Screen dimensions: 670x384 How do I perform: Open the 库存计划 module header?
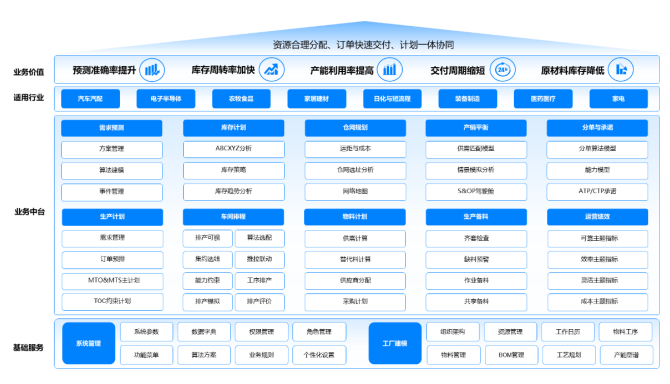pyautogui.click(x=233, y=128)
